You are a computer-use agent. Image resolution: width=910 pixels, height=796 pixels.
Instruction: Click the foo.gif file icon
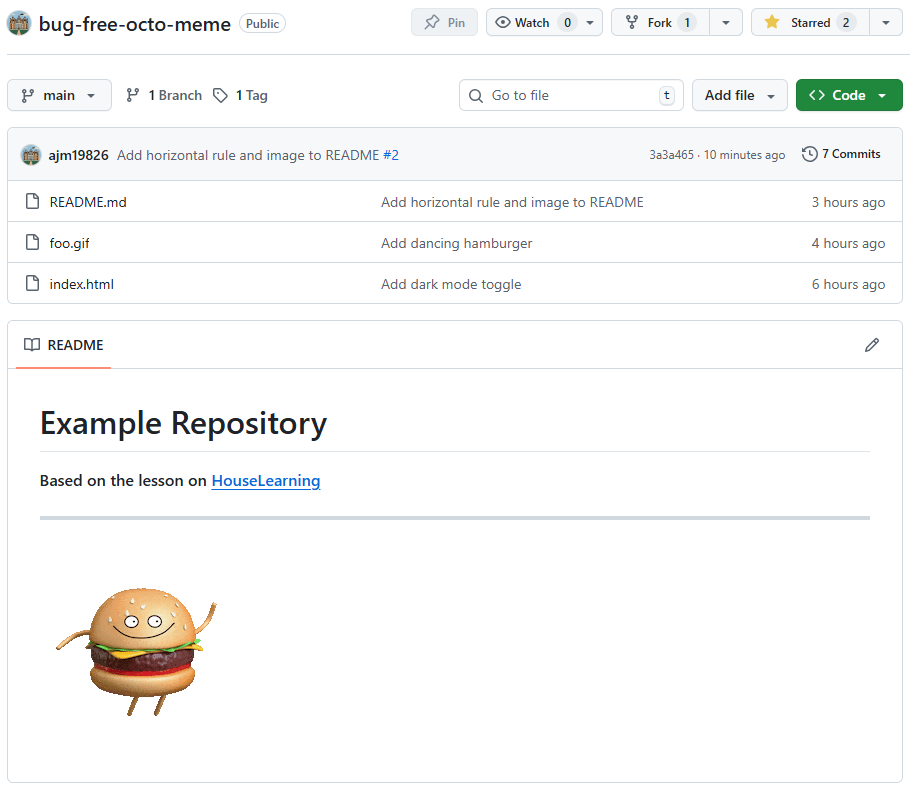(x=33, y=243)
